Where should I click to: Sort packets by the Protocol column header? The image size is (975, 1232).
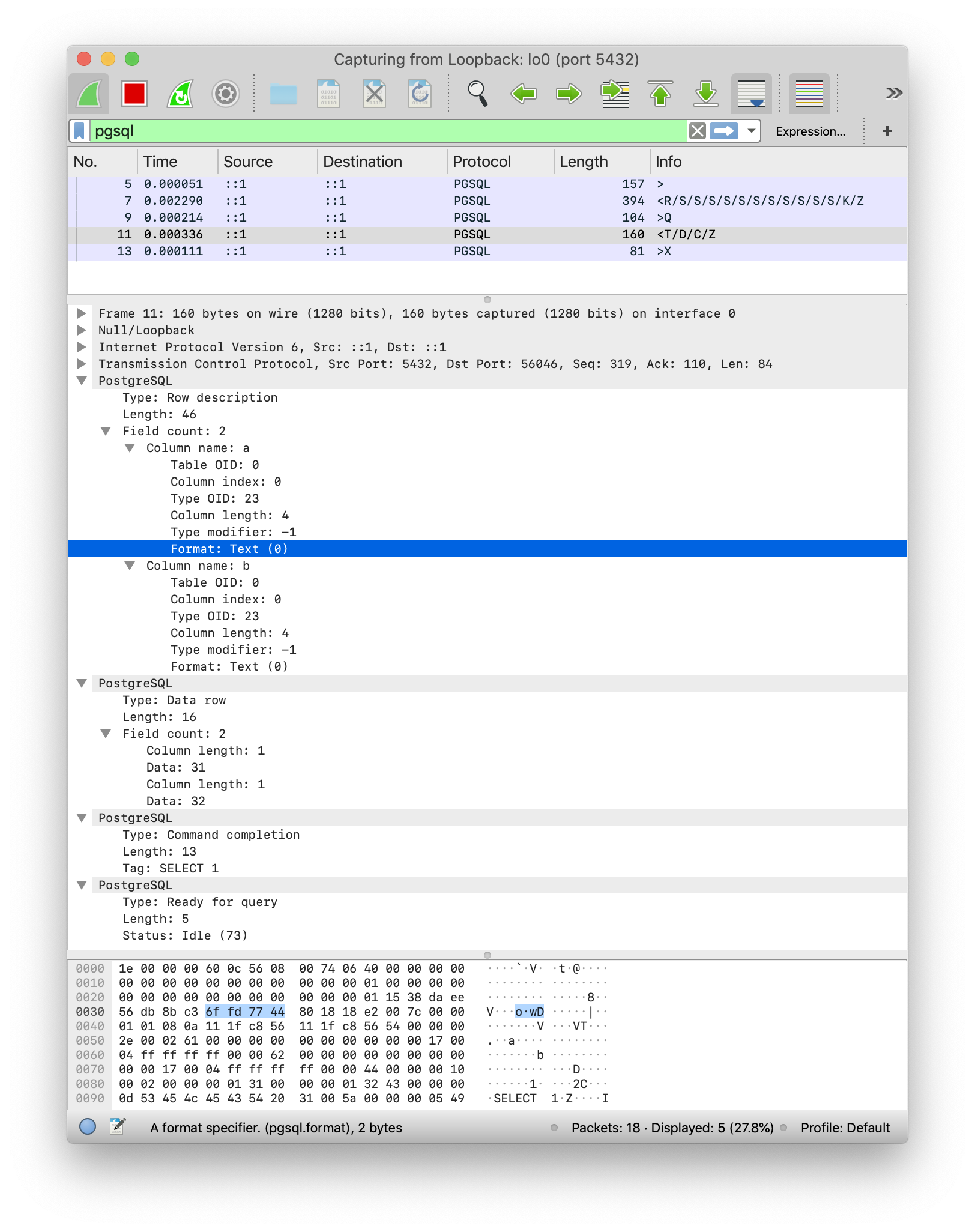481,162
